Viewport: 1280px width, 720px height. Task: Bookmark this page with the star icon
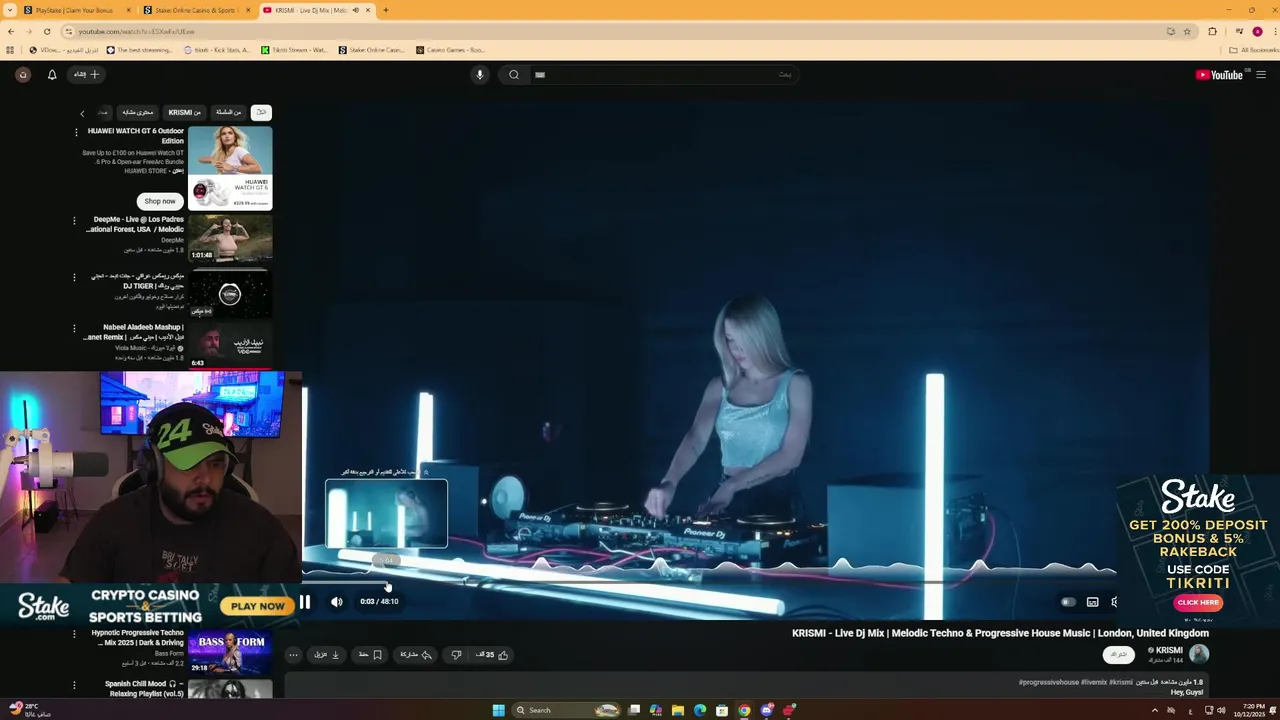pyautogui.click(x=1187, y=32)
